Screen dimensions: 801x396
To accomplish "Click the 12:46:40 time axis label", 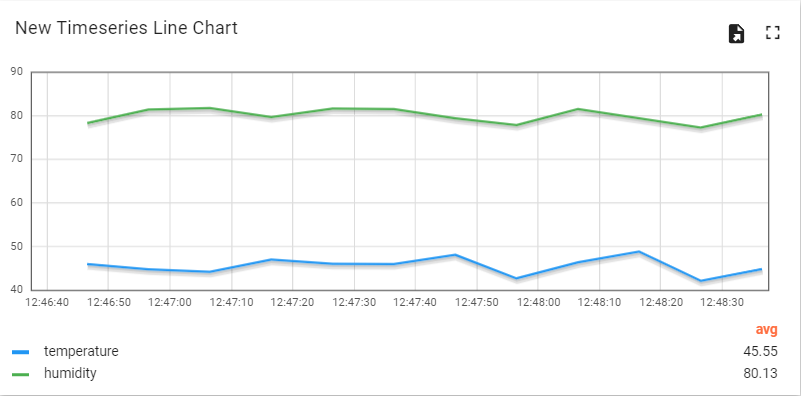I will pyautogui.click(x=47, y=302).
